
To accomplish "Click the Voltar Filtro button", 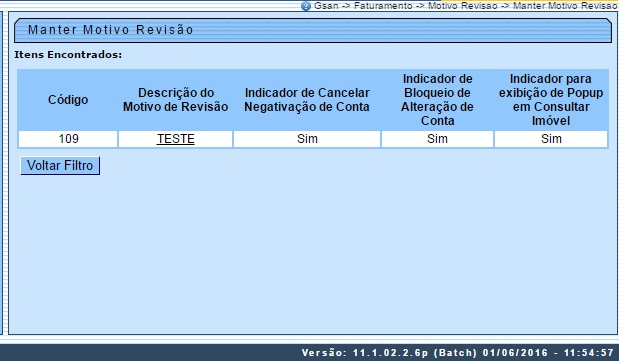I will [60, 165].
